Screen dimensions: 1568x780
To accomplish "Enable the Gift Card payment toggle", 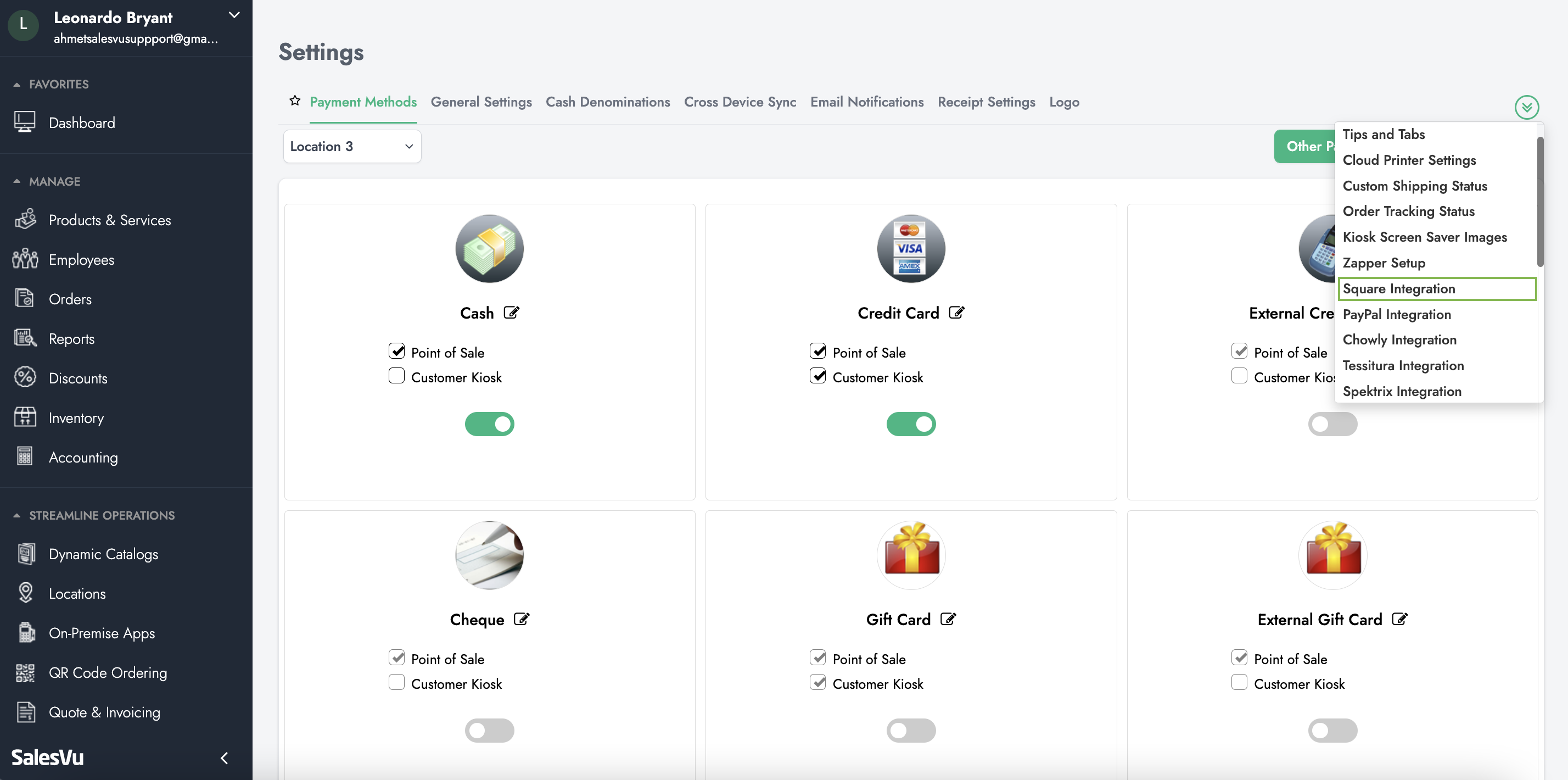I will (x=911, y=731).
